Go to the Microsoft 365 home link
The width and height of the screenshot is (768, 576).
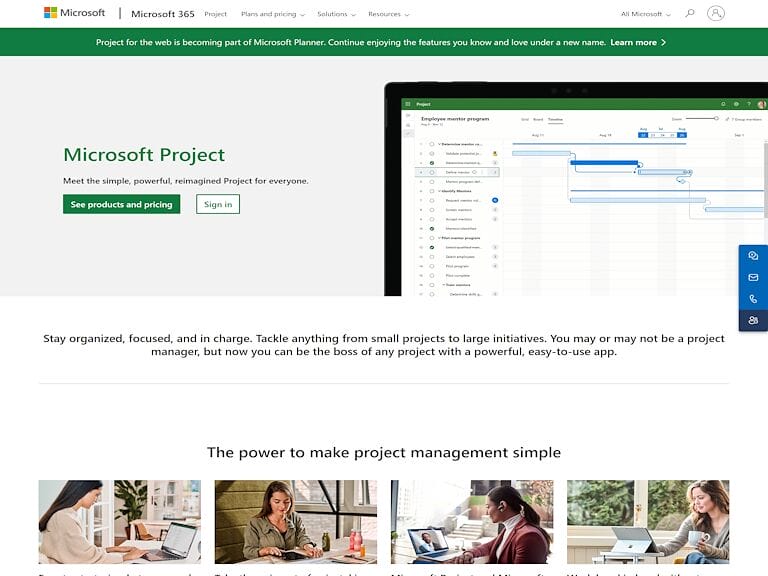click(162, 14)
